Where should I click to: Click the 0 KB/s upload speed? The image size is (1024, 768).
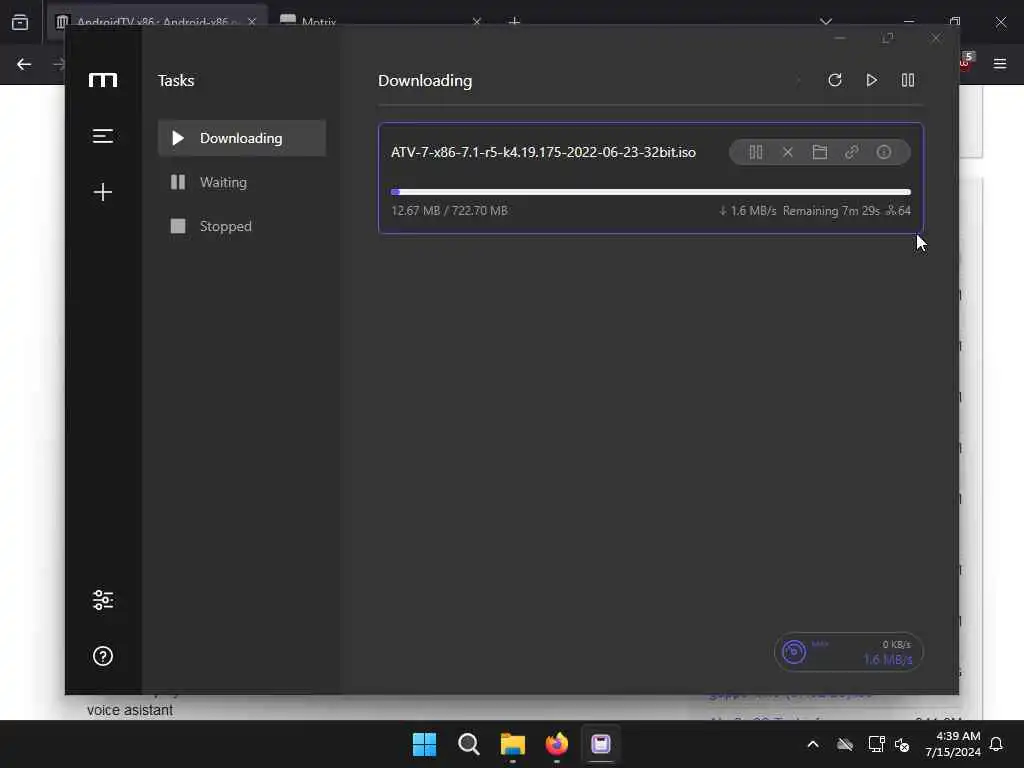coord(896,644)
